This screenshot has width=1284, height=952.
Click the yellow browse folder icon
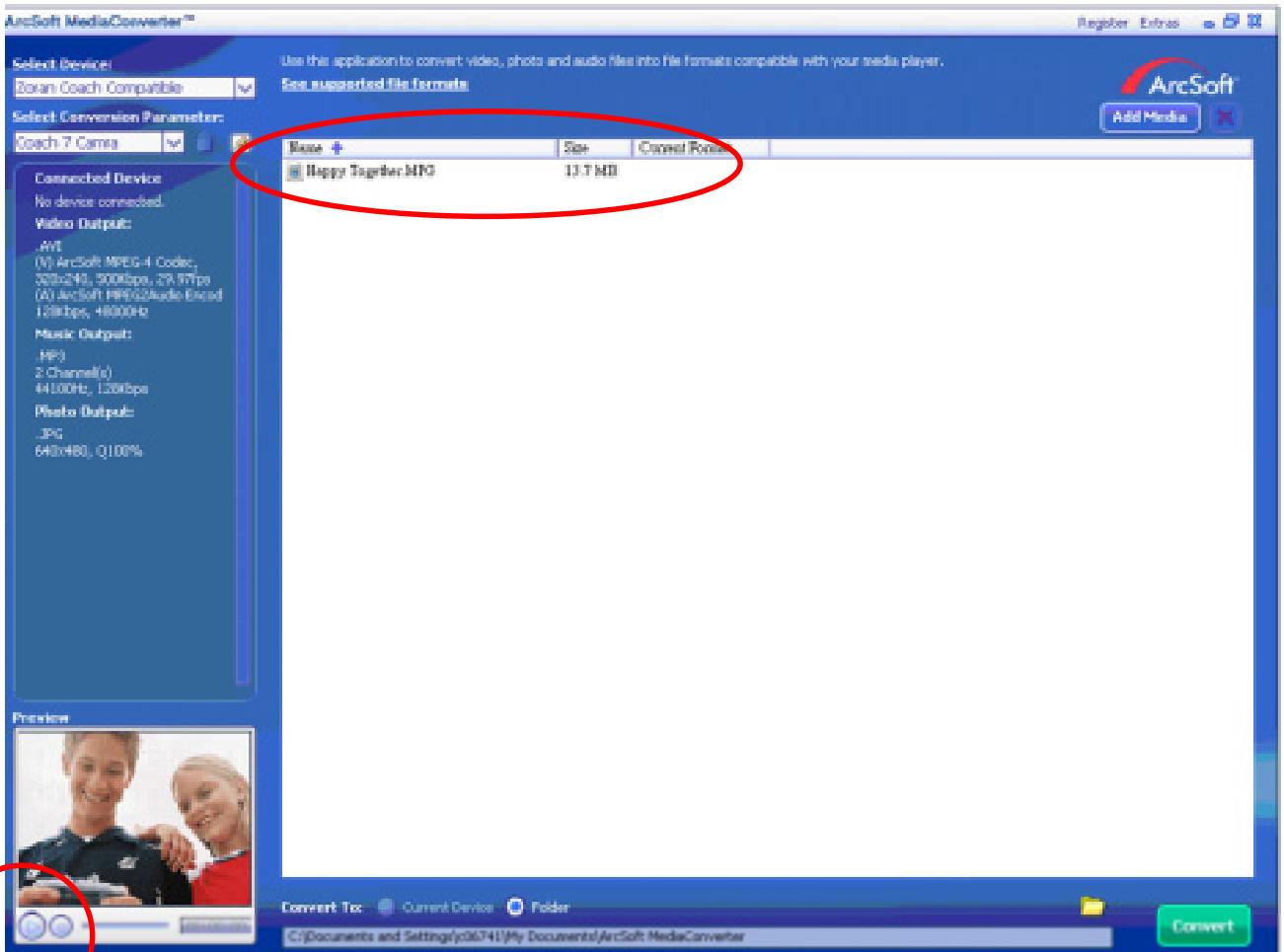tap(1092, 906)
